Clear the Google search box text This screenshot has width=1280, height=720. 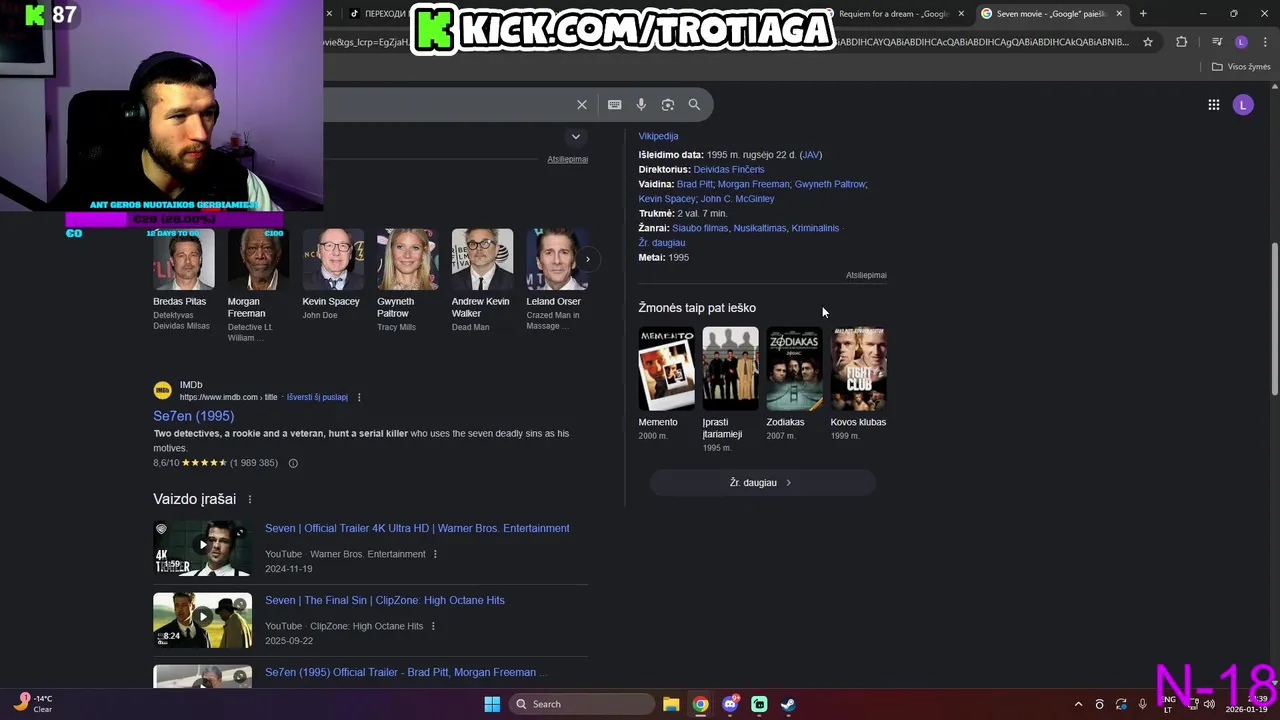click(582, 104)
